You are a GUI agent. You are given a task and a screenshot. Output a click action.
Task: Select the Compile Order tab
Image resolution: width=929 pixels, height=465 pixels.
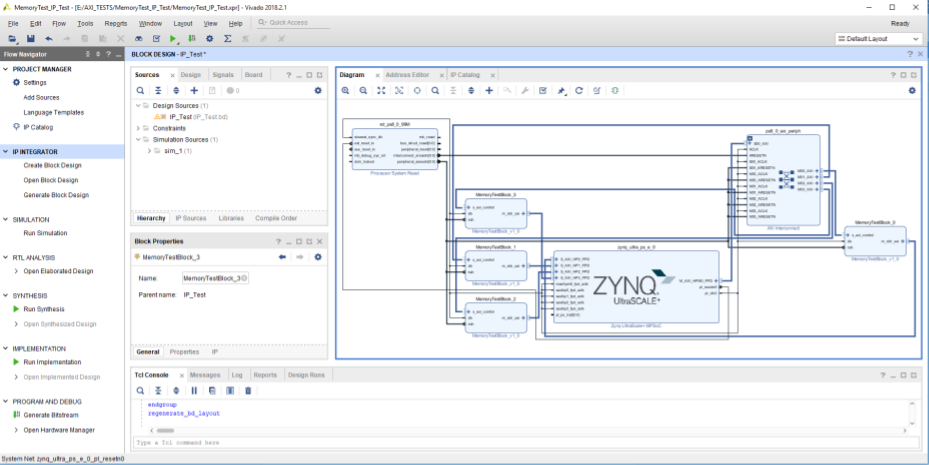coord(276,219)
